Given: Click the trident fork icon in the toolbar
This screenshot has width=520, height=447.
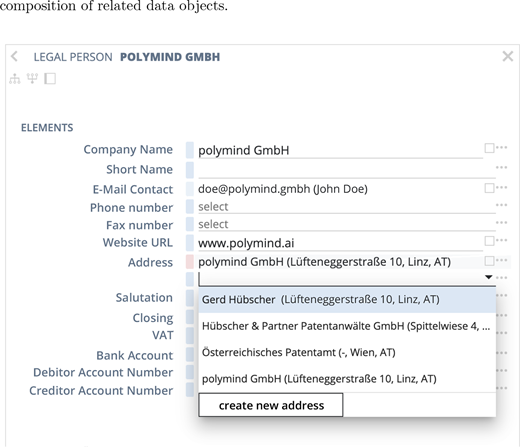Looking at the screenshot, I should pyautogui.click(x=32, y=79).
